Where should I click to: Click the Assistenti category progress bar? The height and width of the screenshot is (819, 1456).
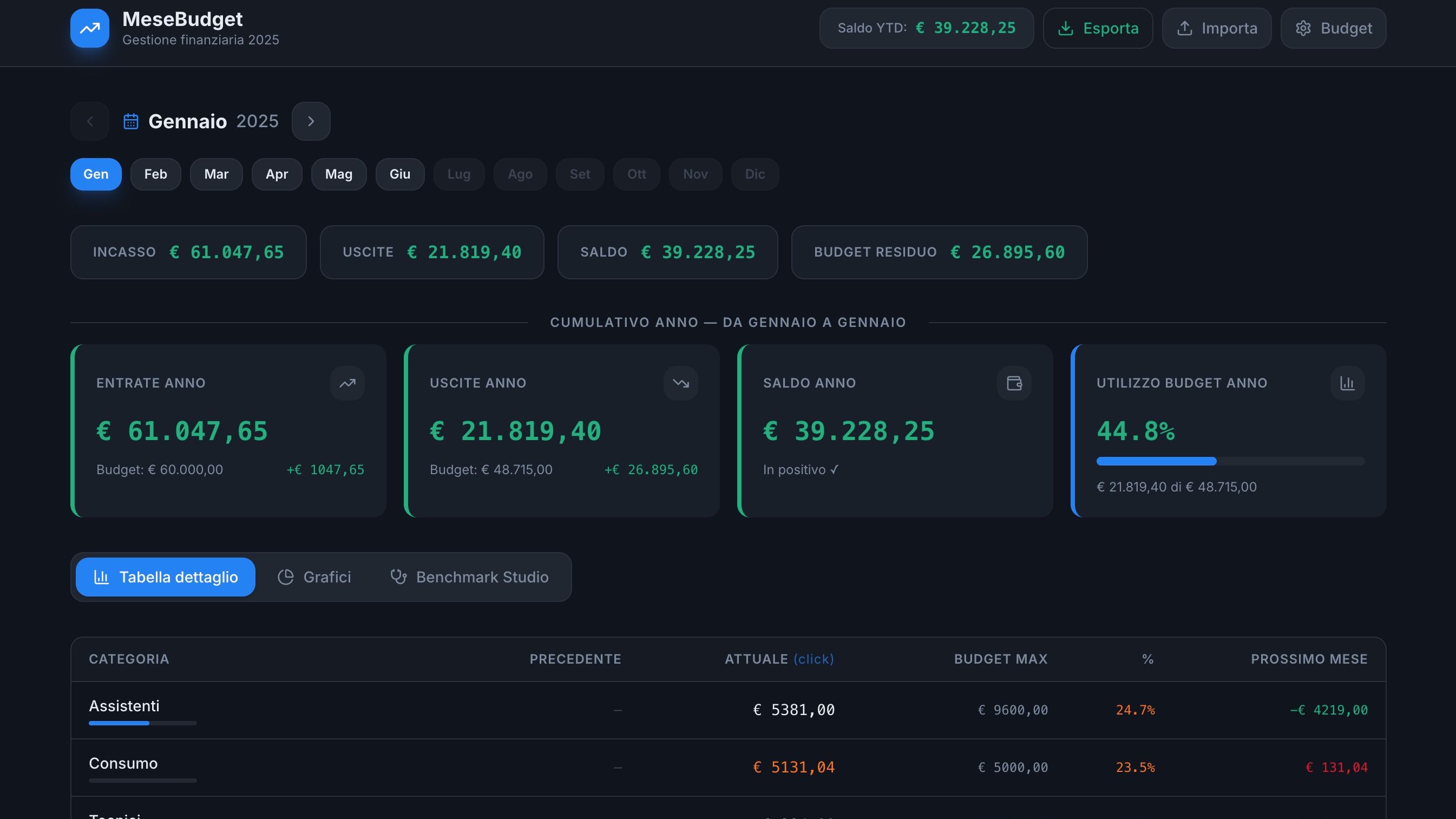click(143, 723)
